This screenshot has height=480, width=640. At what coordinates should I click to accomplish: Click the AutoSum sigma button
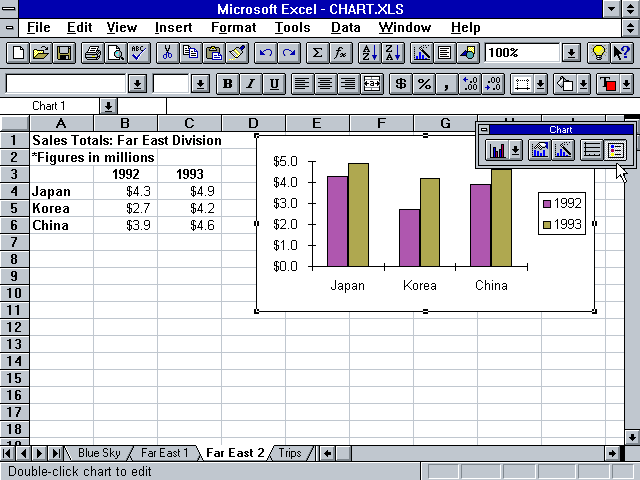[x=318, y=53]
